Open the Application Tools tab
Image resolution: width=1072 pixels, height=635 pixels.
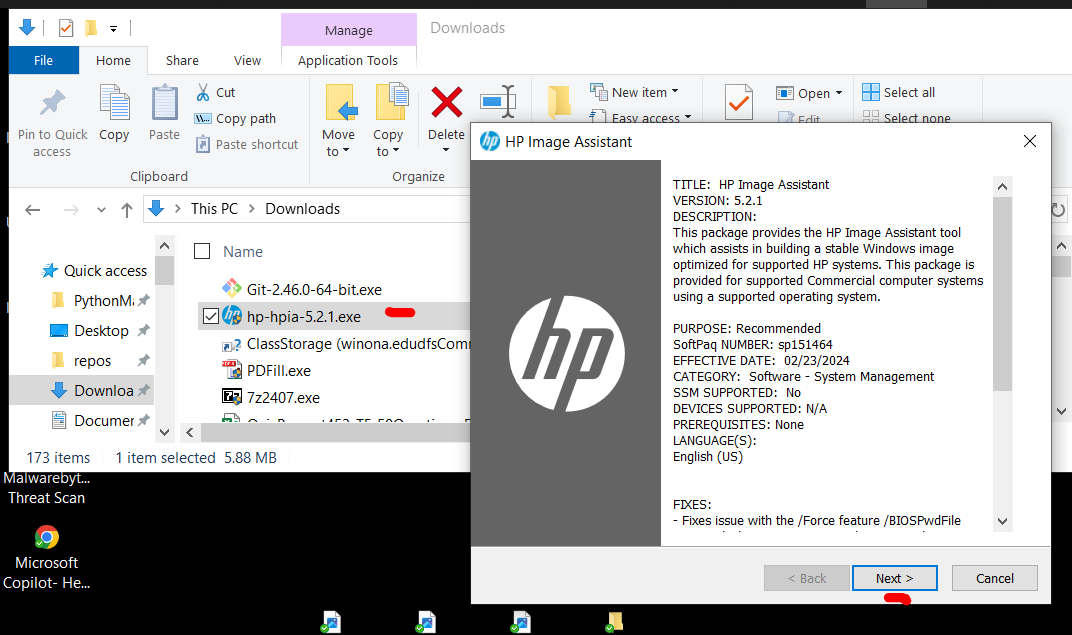(x=348, y=60)
